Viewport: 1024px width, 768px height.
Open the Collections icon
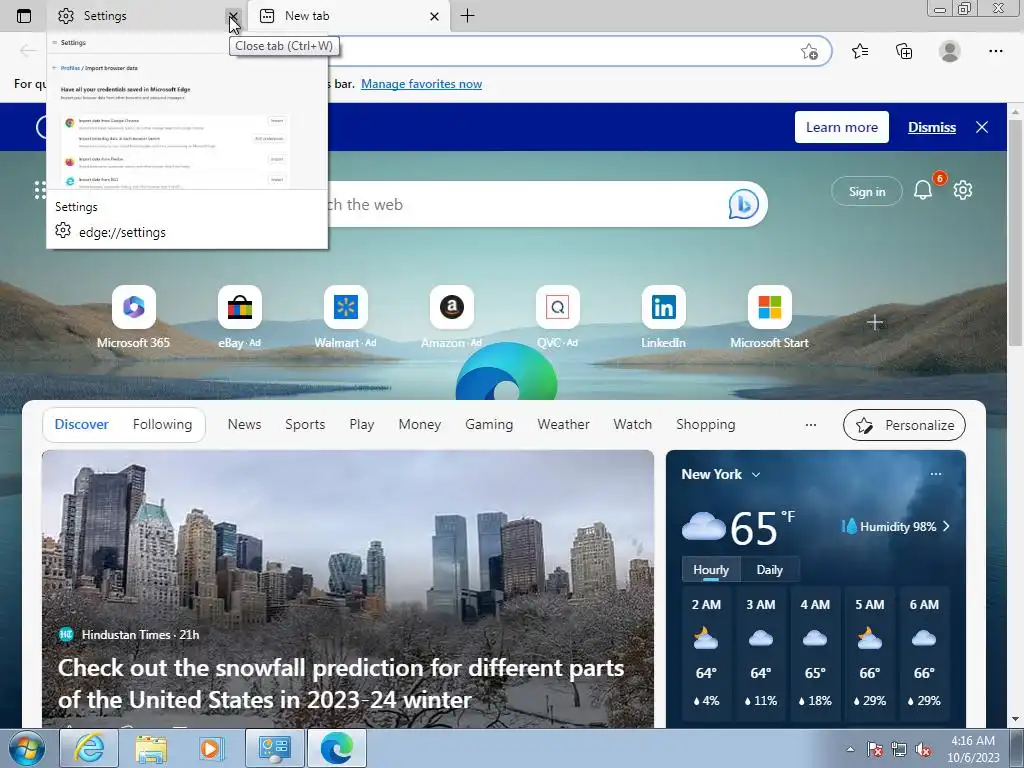point(904,51)
